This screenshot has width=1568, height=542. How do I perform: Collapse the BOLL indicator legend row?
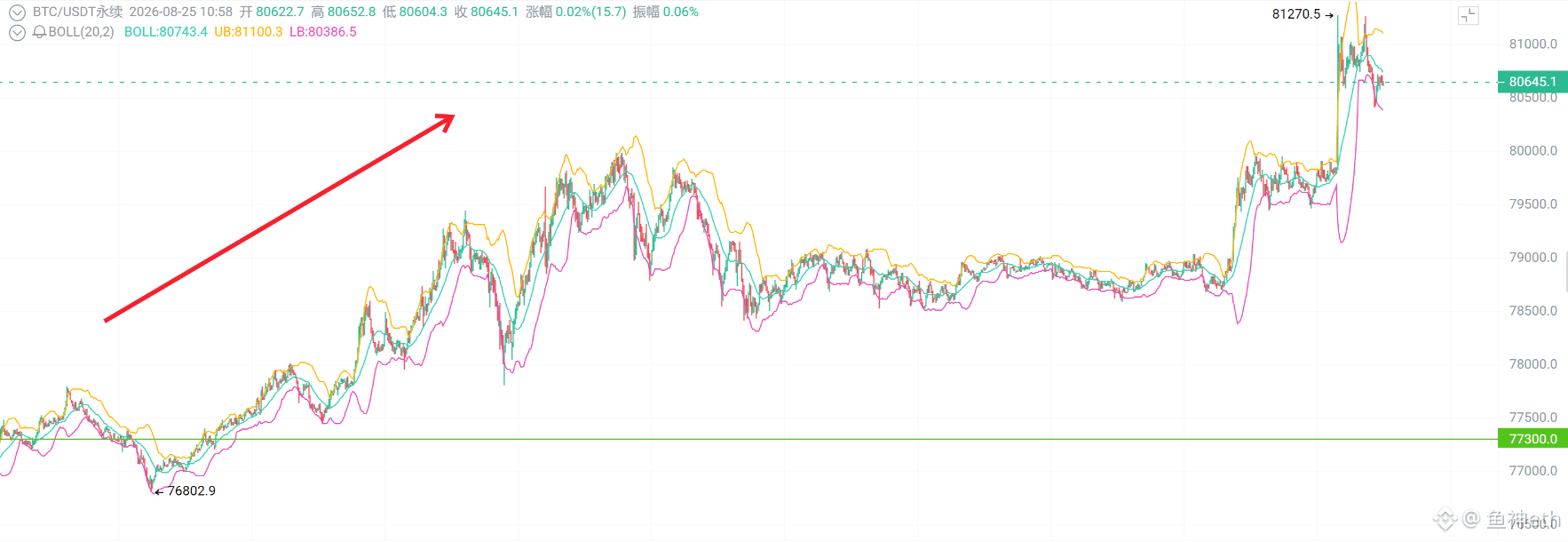pos(17,33)
